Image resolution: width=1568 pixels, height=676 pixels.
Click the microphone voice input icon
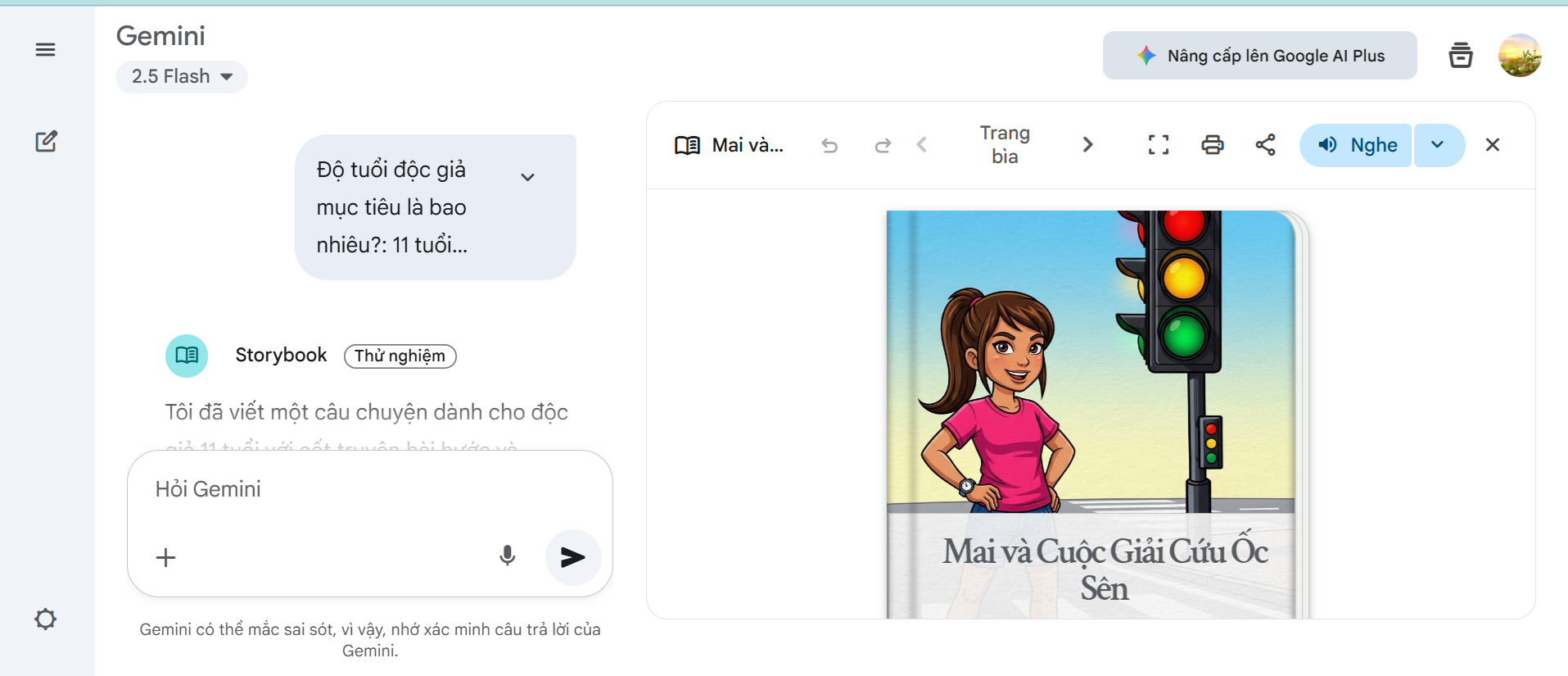pyautogui.click(x=508, y=556)
